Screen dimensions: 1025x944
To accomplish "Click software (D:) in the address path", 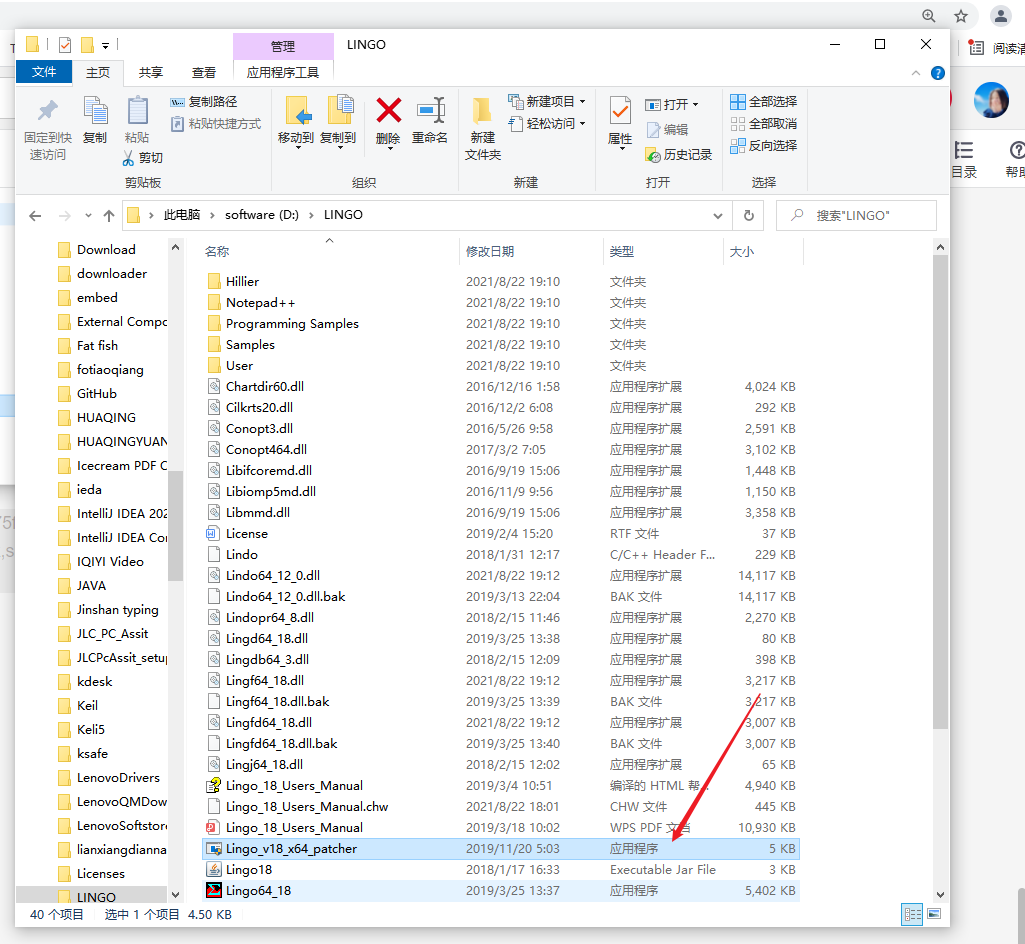I will (x=261, y=215).
